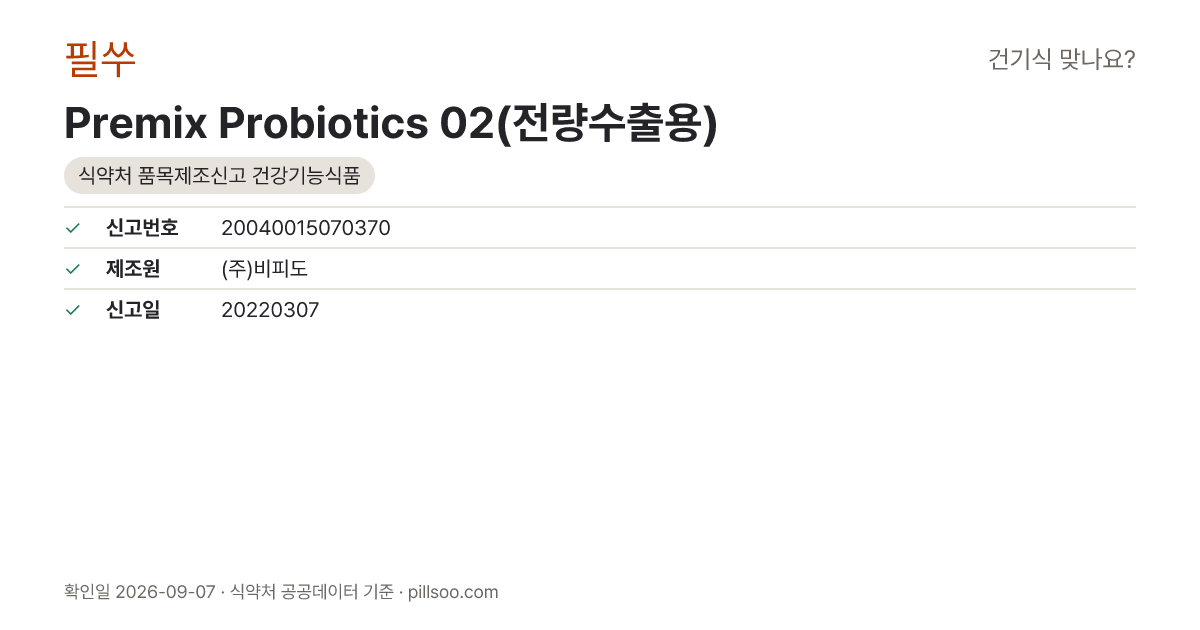Click the manufacturer name (주)비피도
Image resolution: width=1200 pixels, height=630 pixels.
click(264, 269)
